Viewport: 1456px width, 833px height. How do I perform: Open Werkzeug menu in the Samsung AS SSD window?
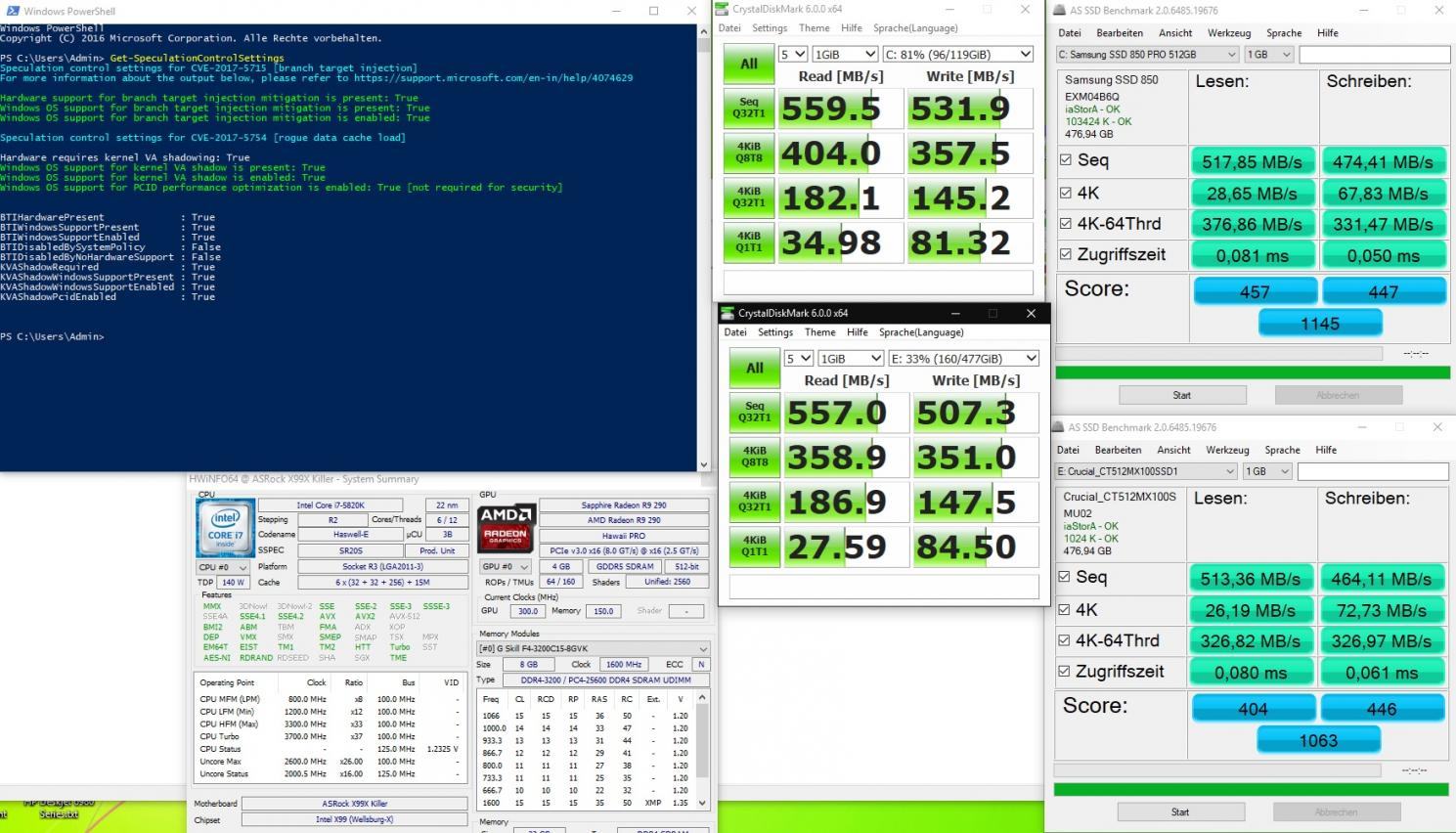(x=1228, y=33)
